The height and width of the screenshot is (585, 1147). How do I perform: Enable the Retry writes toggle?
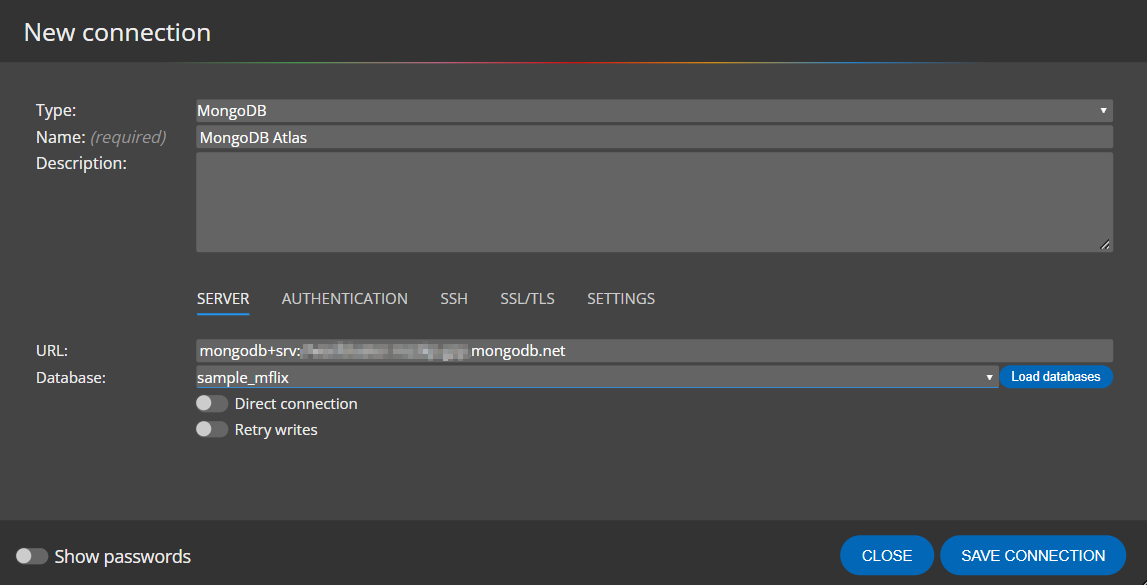click(x=211, y=429)
